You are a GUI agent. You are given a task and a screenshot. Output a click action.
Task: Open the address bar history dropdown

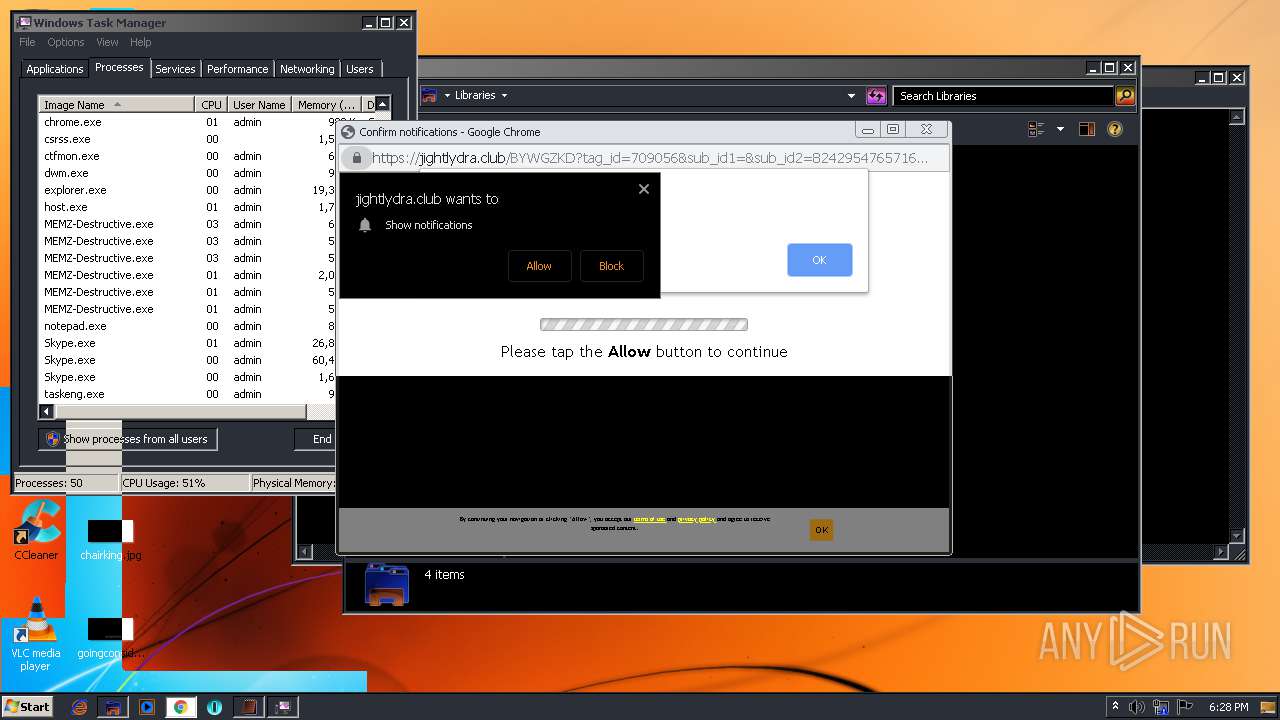tap(851, 96)
